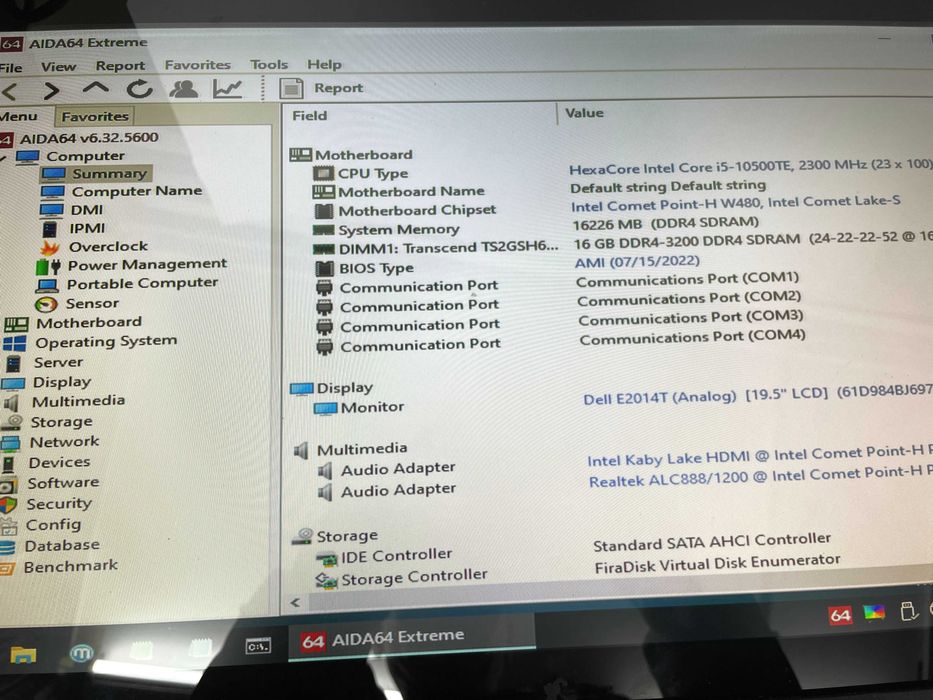The height and width of the screenshot is (700, 933).
Task: Open the graph chart icon in the toolbar
Action: 227,89
